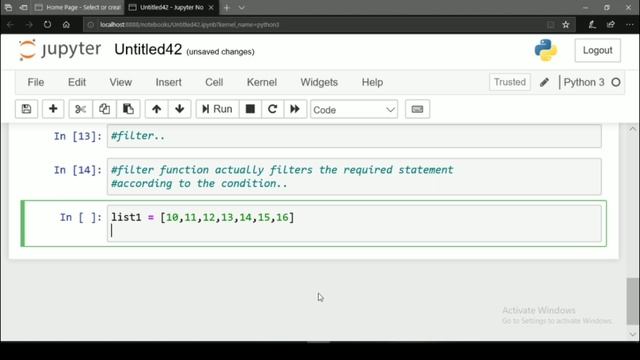
Task: Click the kernel idle circle indicator
Action: click(x=616, y=82)
